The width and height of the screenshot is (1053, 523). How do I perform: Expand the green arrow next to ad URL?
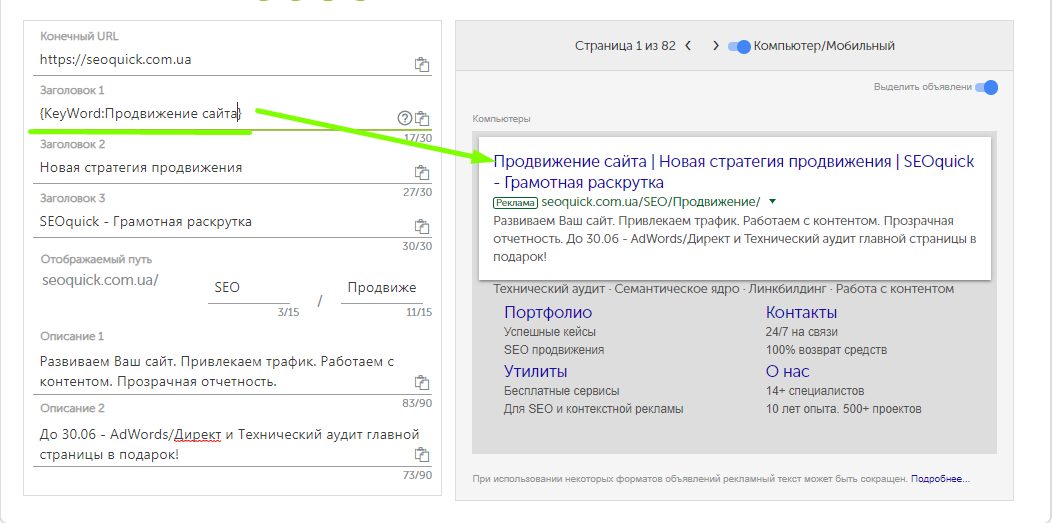772,201
